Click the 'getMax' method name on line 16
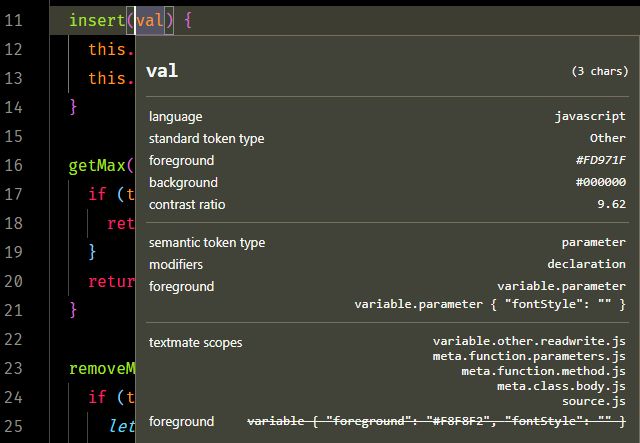640x443 pixels. [97, 165]
